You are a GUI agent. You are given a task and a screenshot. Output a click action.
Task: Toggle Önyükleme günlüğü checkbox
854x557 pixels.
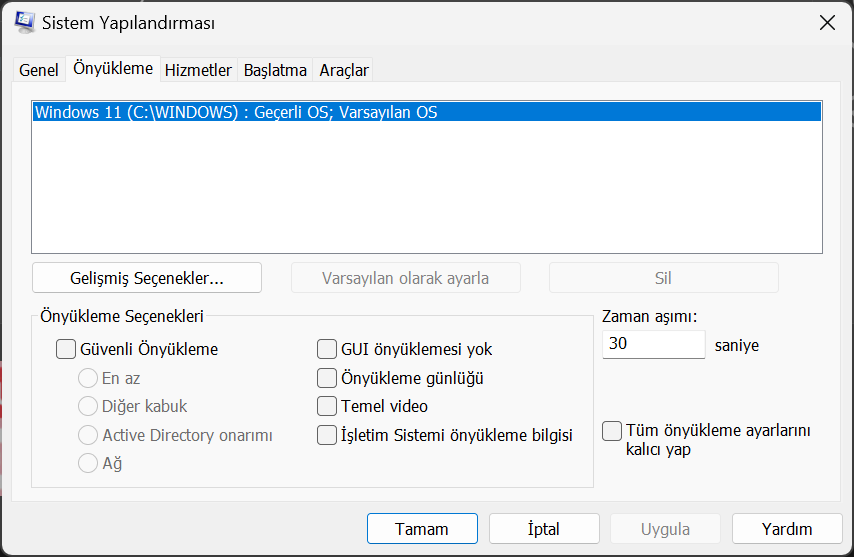coord(326,378)
